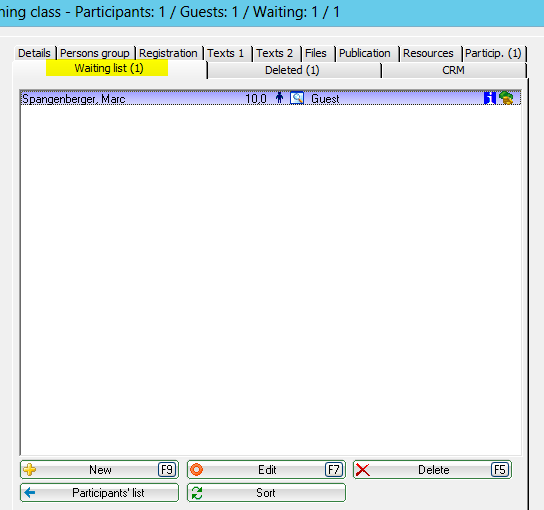This screenshot has height=510, width=544.
Task: Click the blue info icon in list row
Action: tap(490, 98)
